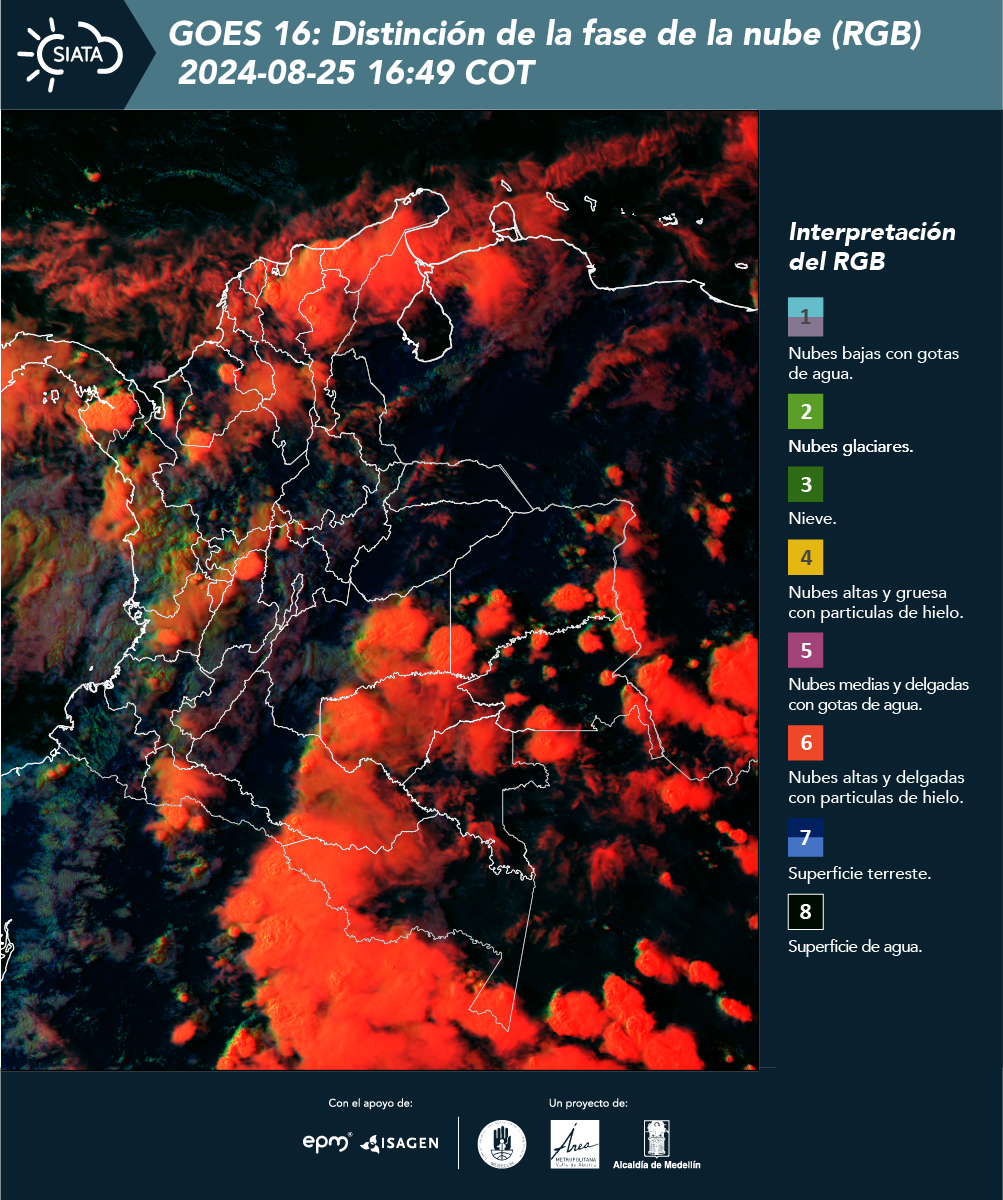Select the "Nieve." legend label
The image size is (1003, 1200).
pos(812,519)
